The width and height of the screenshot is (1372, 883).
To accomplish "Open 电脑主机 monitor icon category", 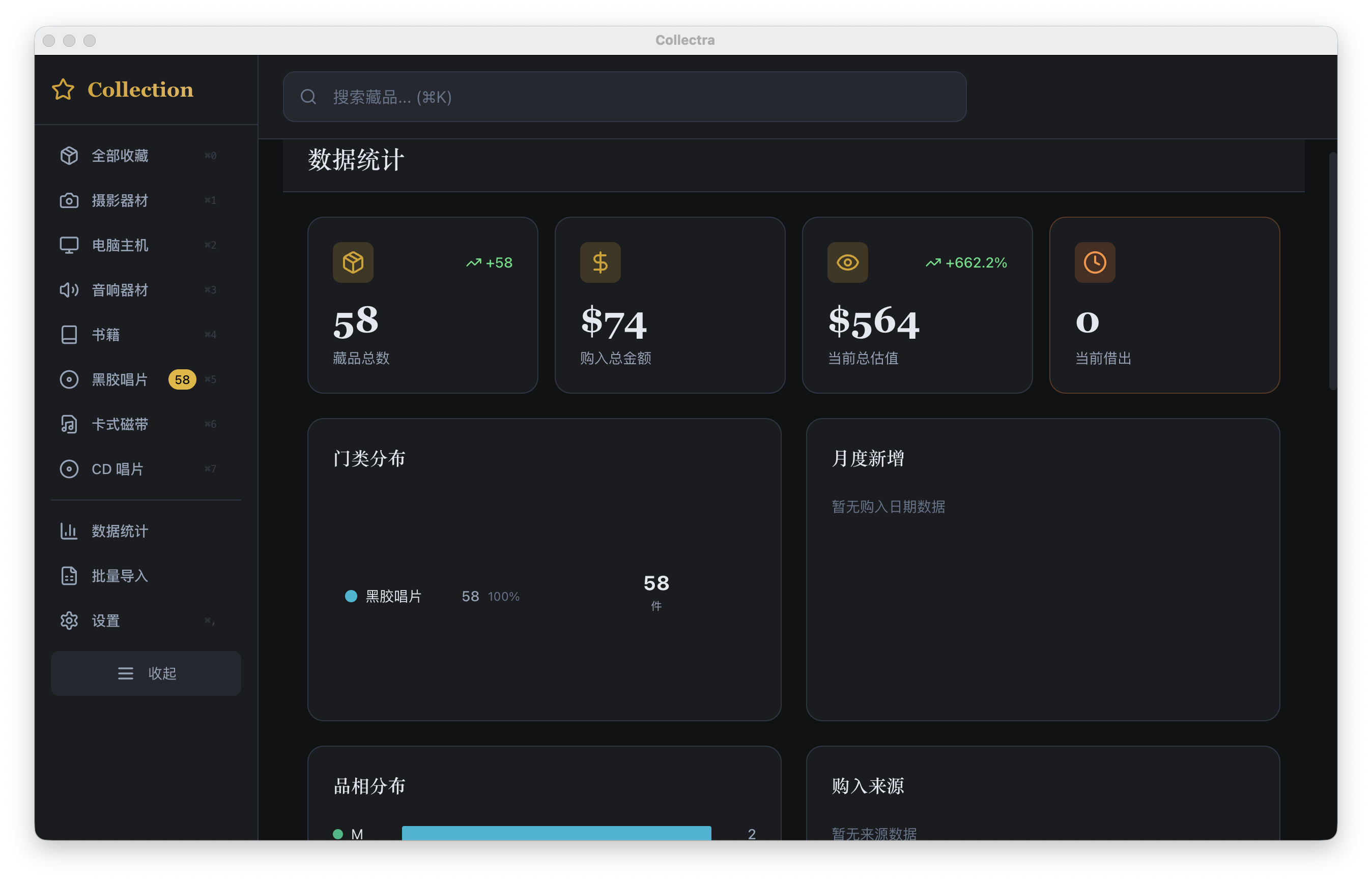I will click(69, 245).
